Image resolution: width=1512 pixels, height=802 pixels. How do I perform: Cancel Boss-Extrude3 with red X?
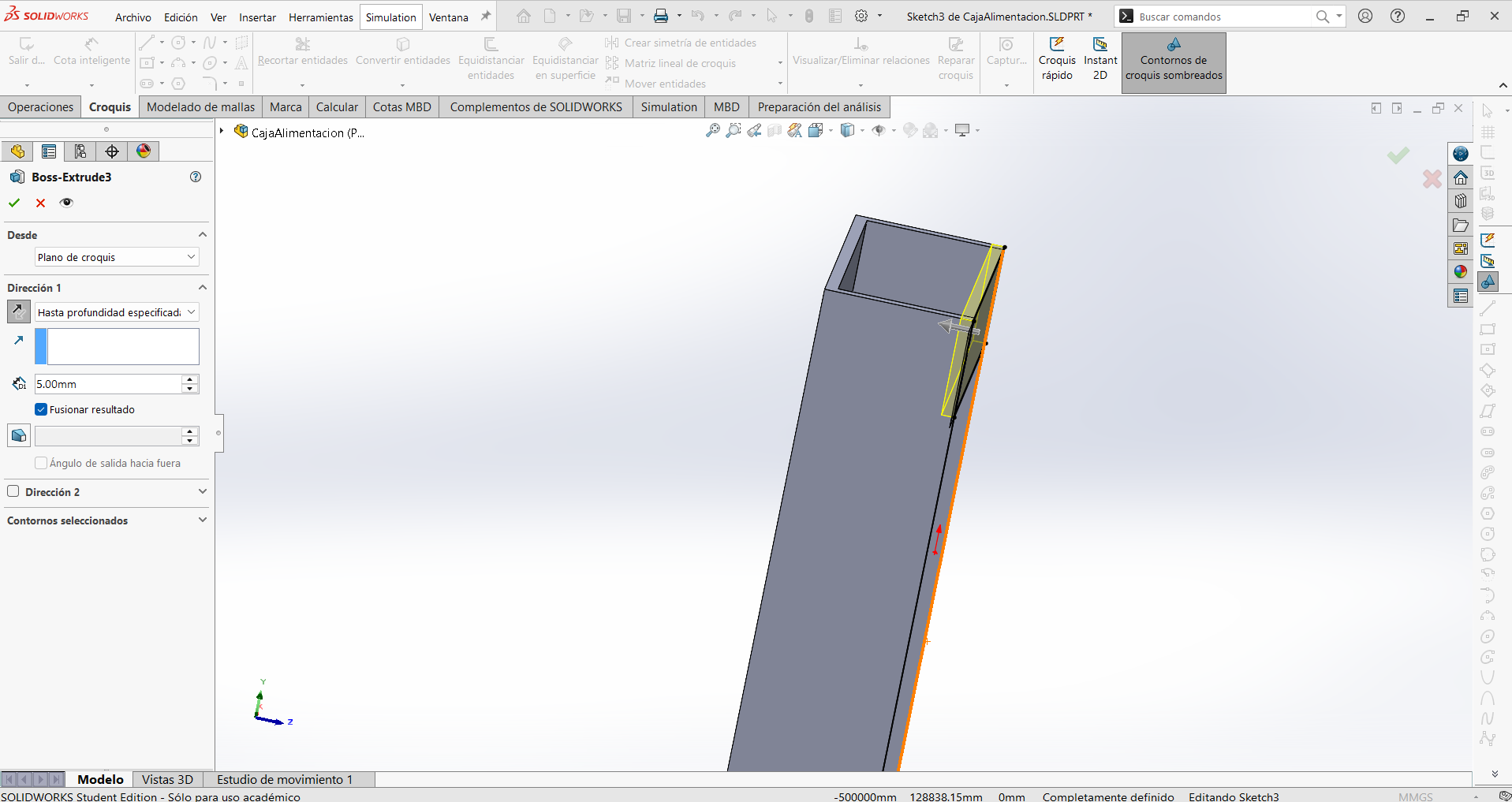(40, 203)
